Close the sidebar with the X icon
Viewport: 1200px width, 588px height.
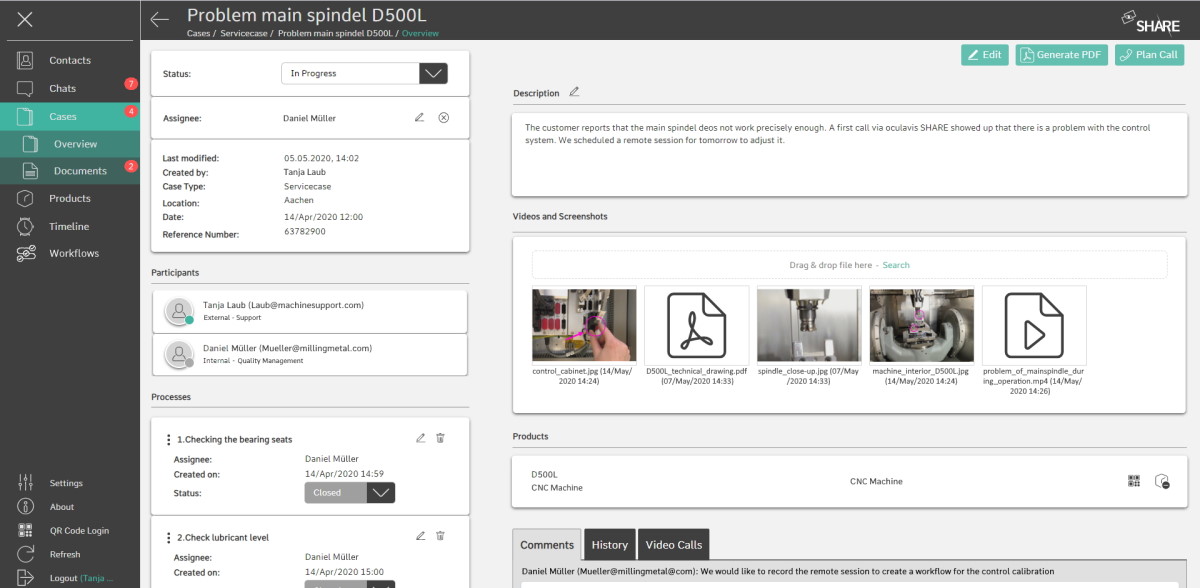click(x=25, y=19)
